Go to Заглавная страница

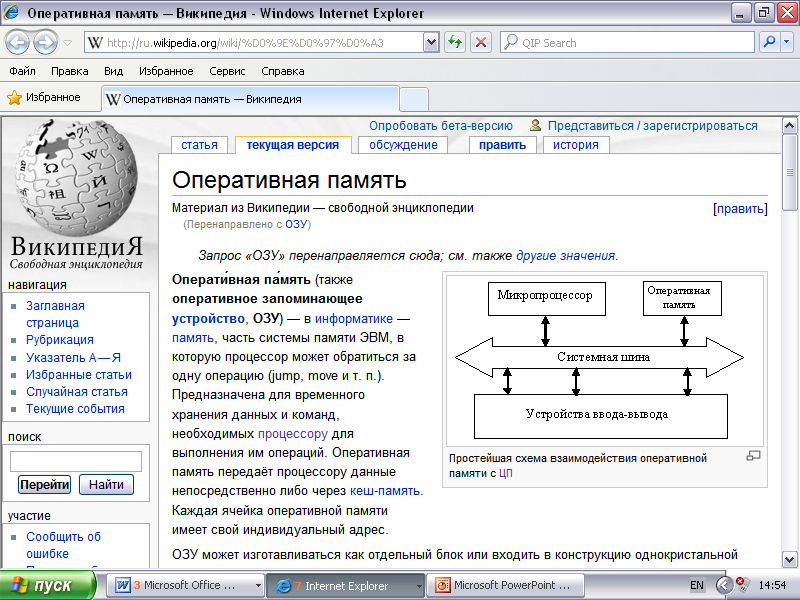tap(55, 314)
